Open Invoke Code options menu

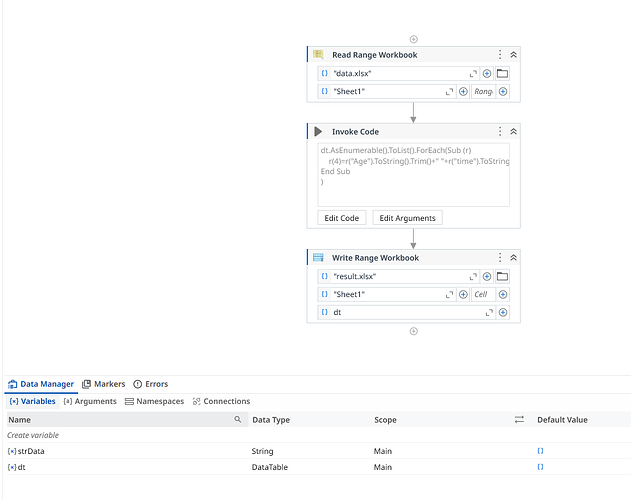click(500, 132)
